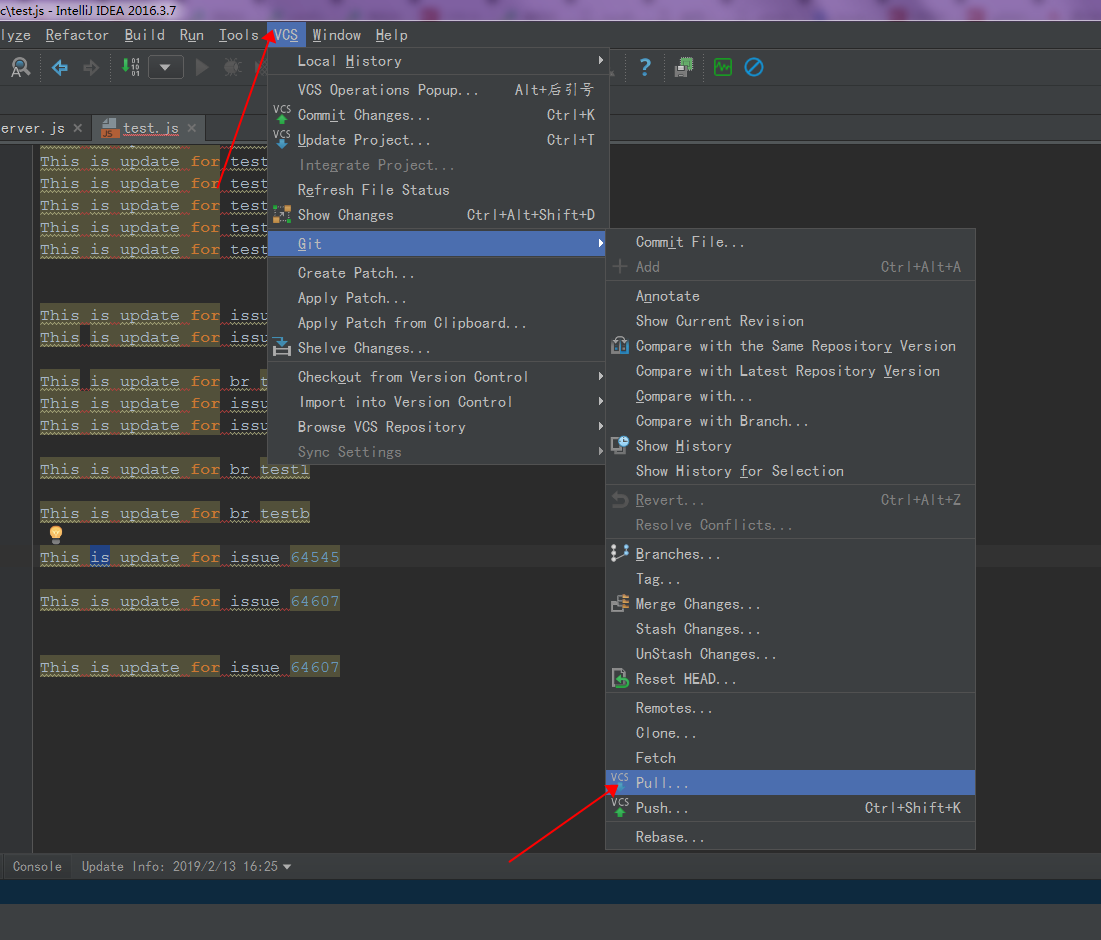The image size is (1101, 940).
Task: Click the Make Project build icon
Action: [131, 67]
